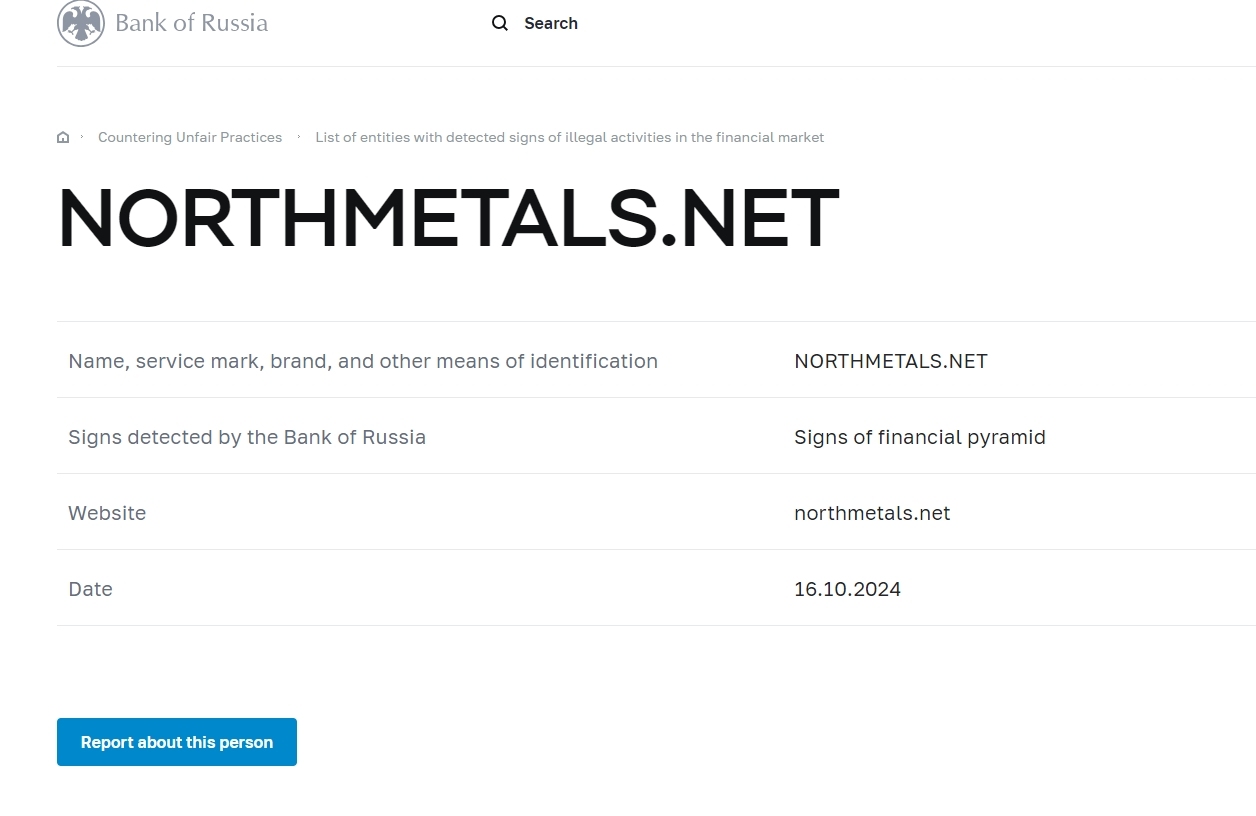Click the large NORTHMETALS.NET page heading
Screen dimensions: 1256x816
click(448, 218)
